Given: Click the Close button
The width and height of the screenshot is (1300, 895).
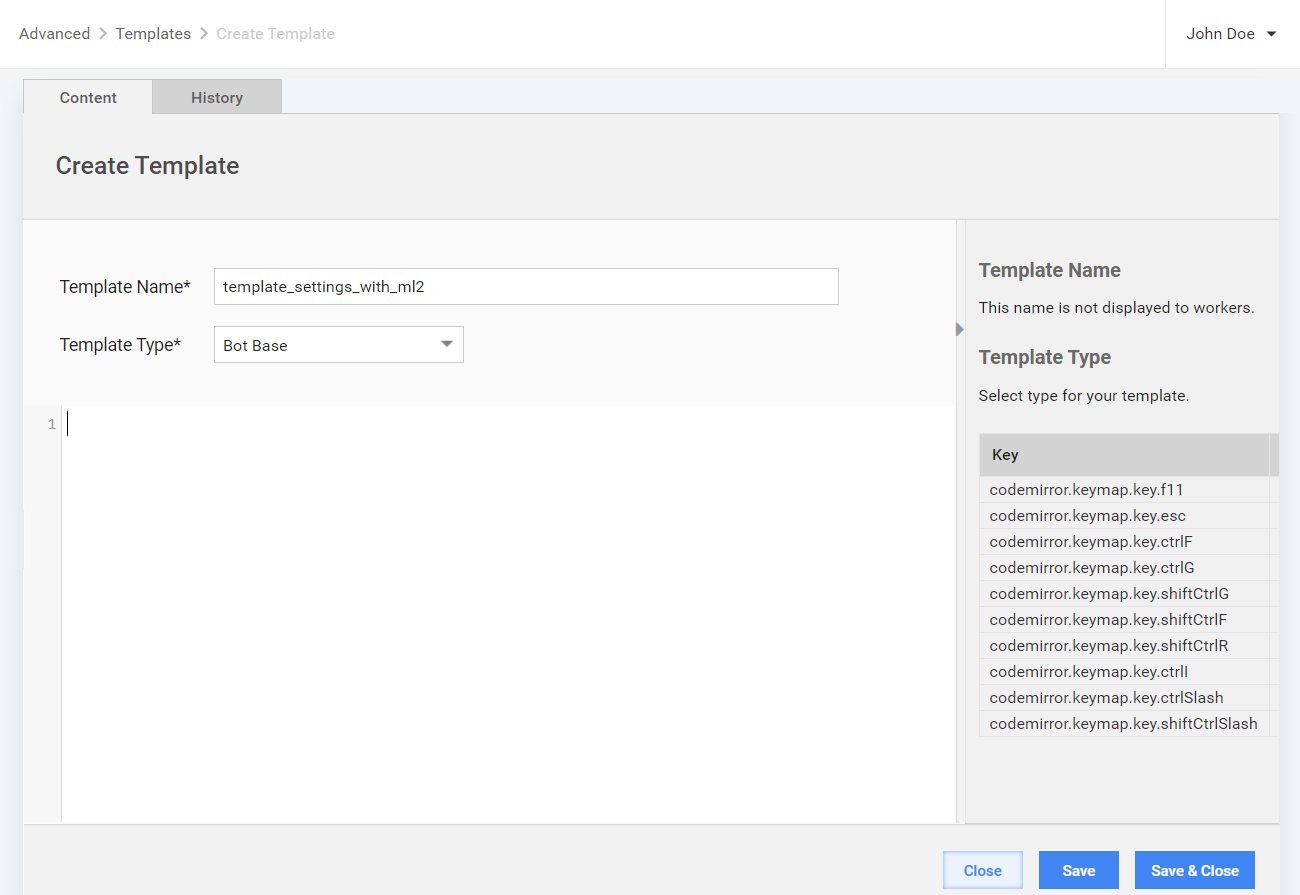Looking at the screenshot, I should pyautogui.click(x=983, y=870).
